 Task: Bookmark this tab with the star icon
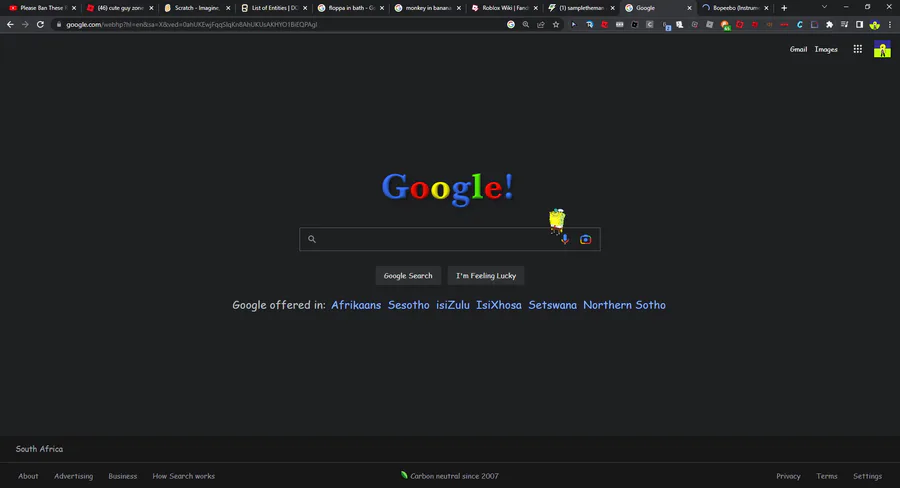click(x=556, y=25)
